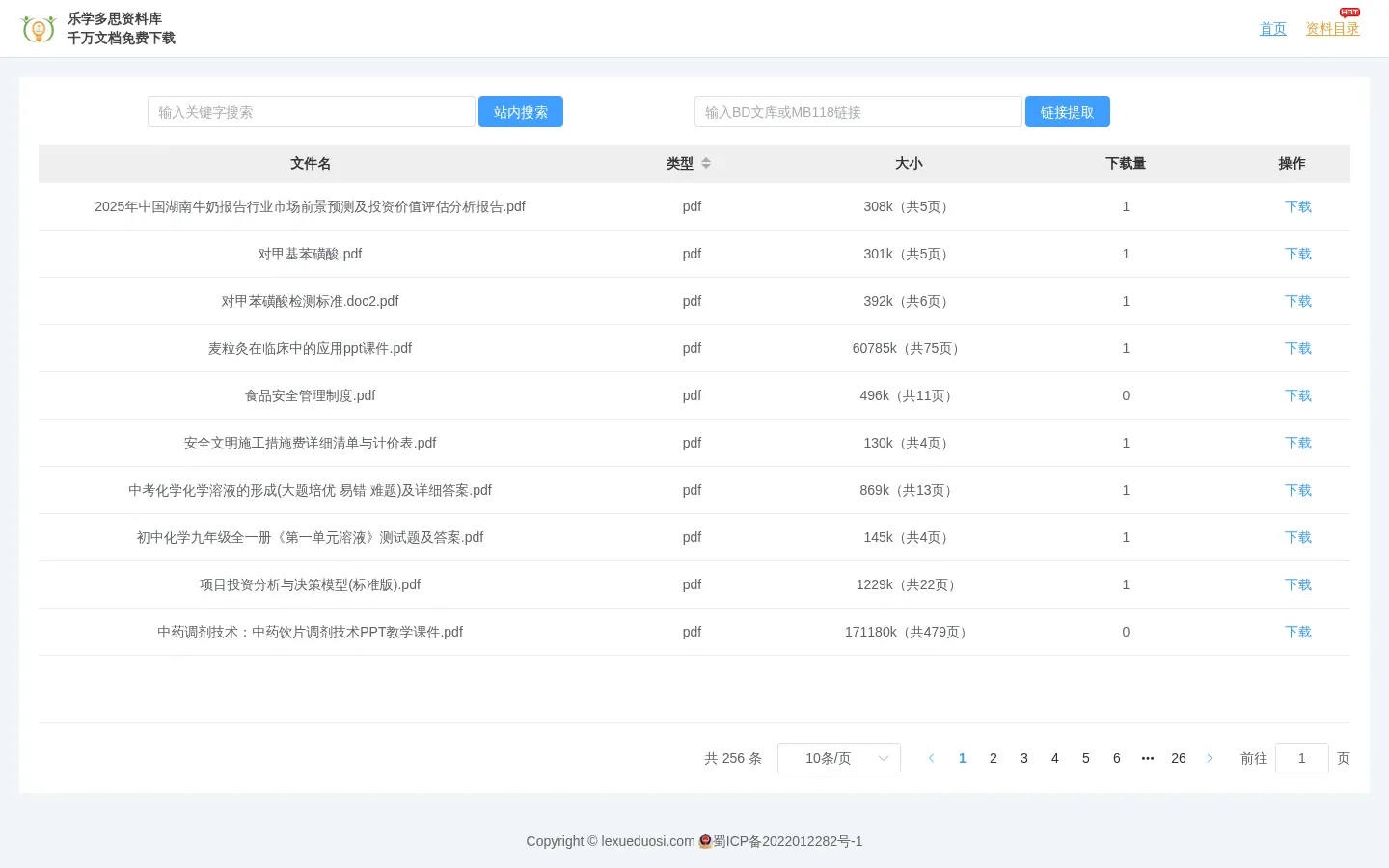
Task: Click the 站内搜索 button
Action: [521, 112]
